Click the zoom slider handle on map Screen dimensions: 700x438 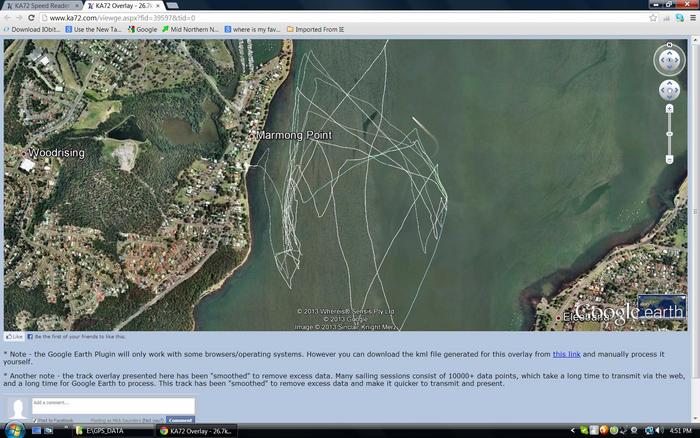pos(670,135)
